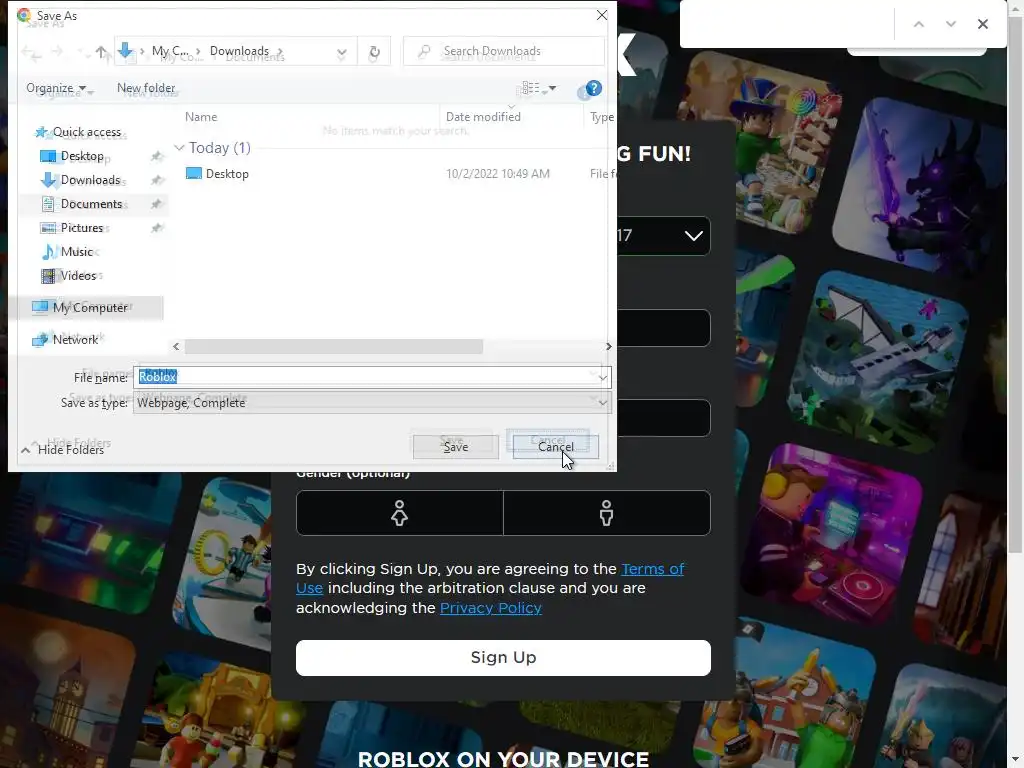
Task: Open Downloads in the sidebar
Action: 90,180
